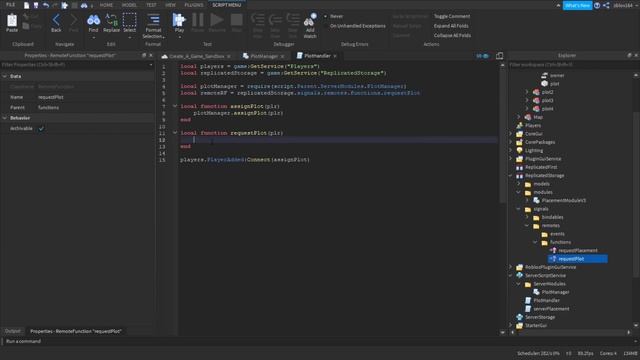Image resolution: width=640 pixels, height=360 pixels.
Task: Collapse the Data properties section
Action: pyautogui.click(x=4, y=76)
